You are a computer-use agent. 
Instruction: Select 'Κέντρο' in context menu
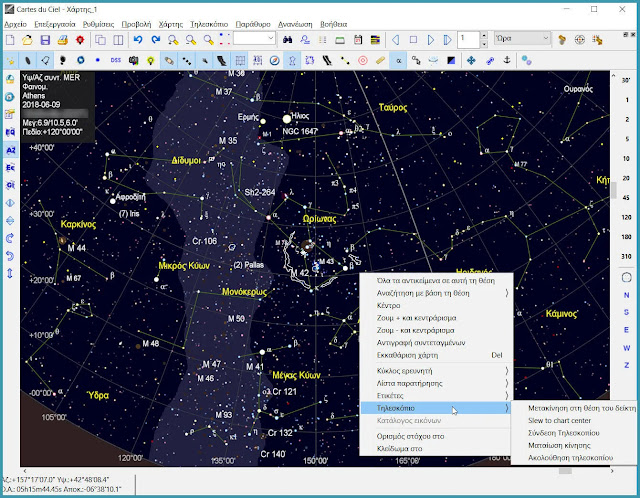(436, 305)
